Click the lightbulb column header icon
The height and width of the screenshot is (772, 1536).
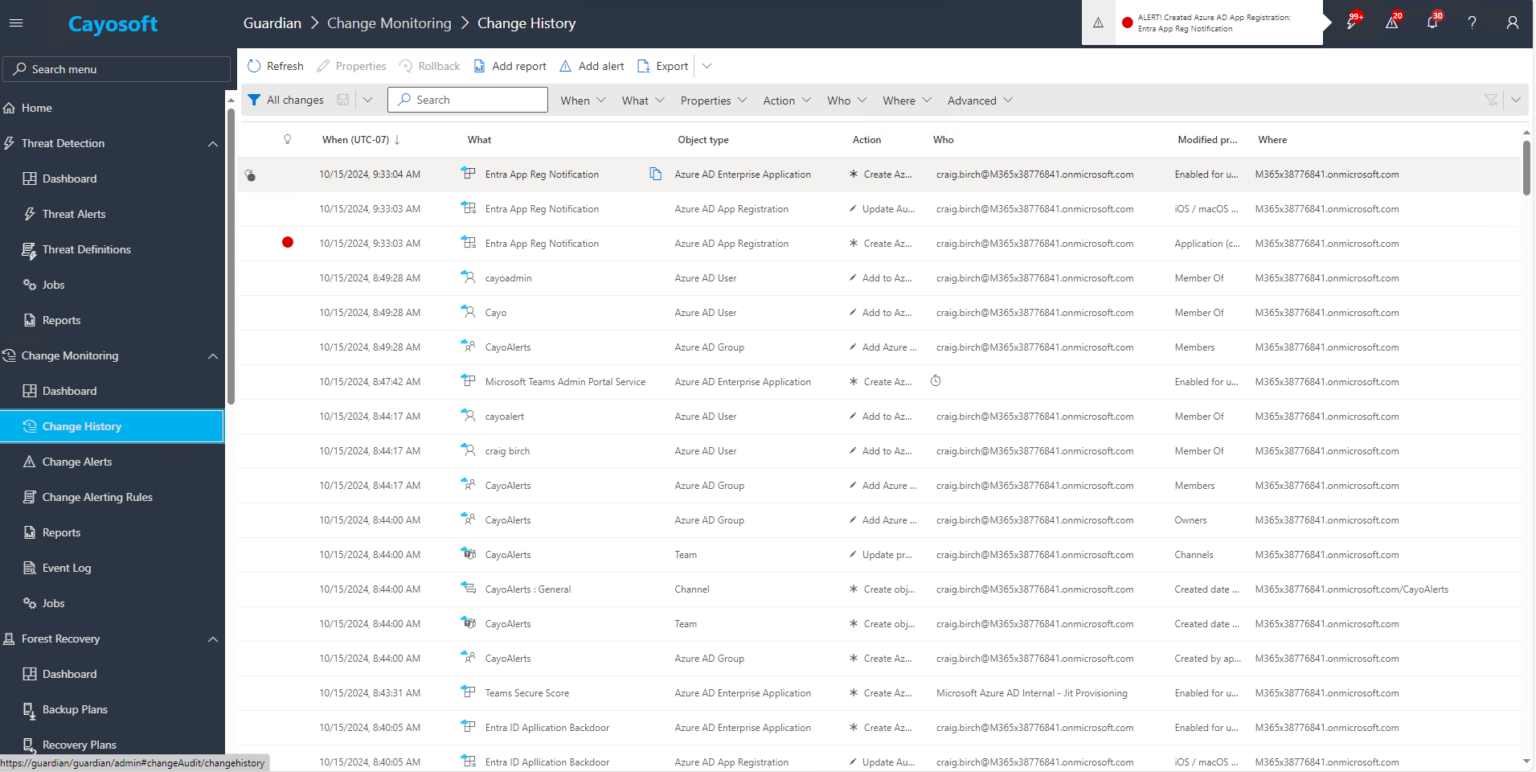click(288, 140)
